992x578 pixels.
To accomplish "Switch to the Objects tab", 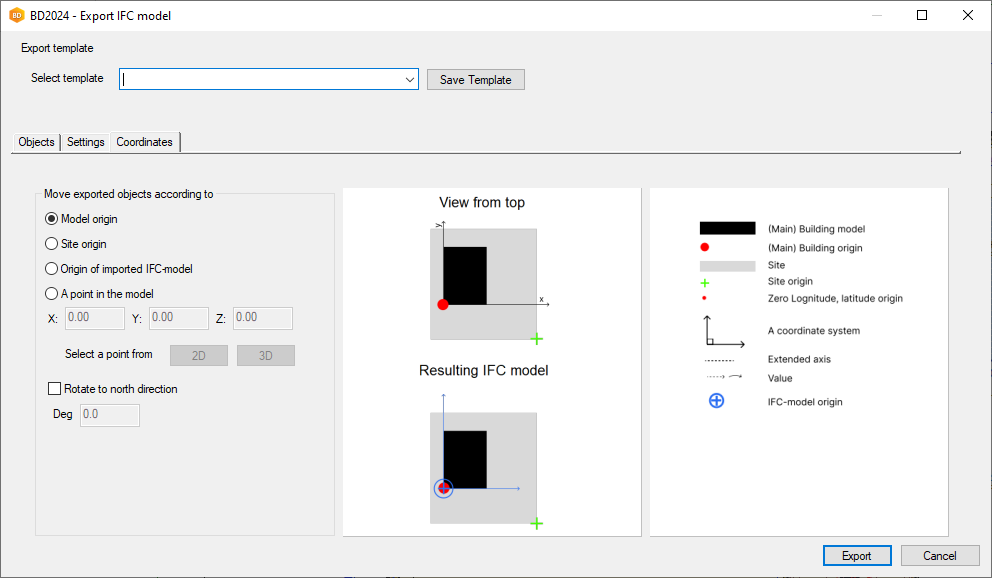I will click(x=37, y=142).
